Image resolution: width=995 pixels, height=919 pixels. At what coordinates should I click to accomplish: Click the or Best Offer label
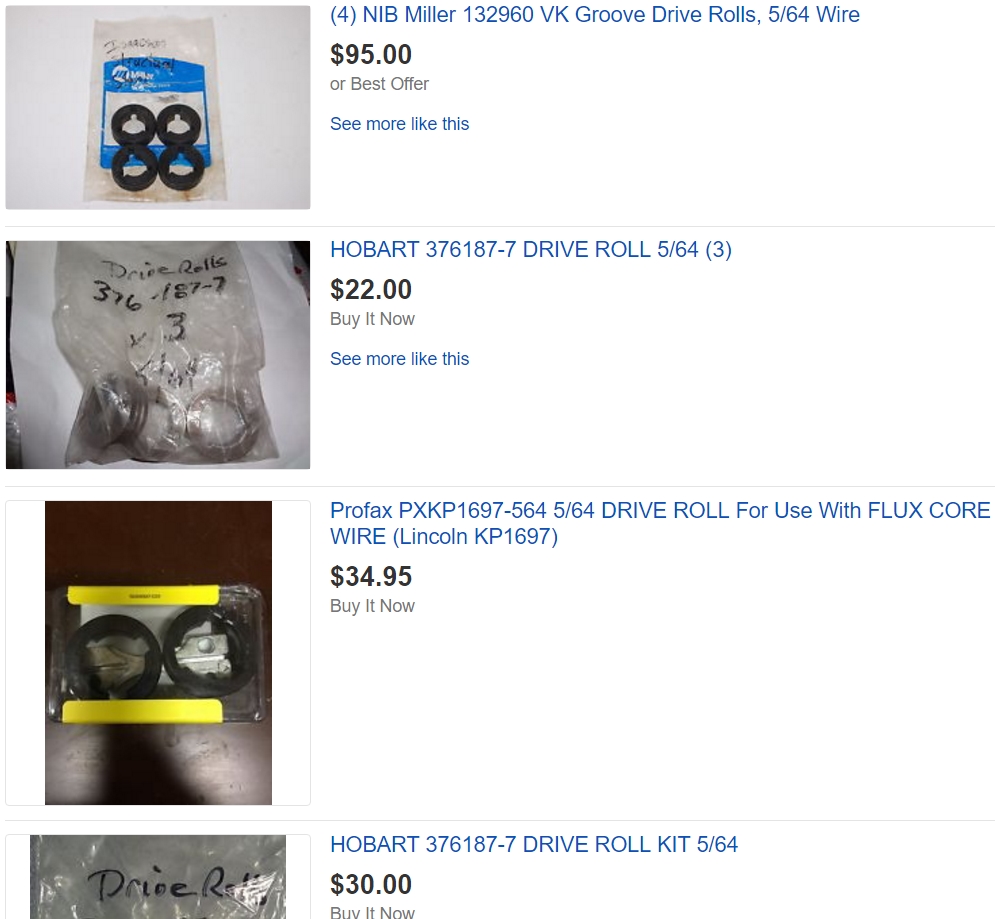tap(379, 84)
